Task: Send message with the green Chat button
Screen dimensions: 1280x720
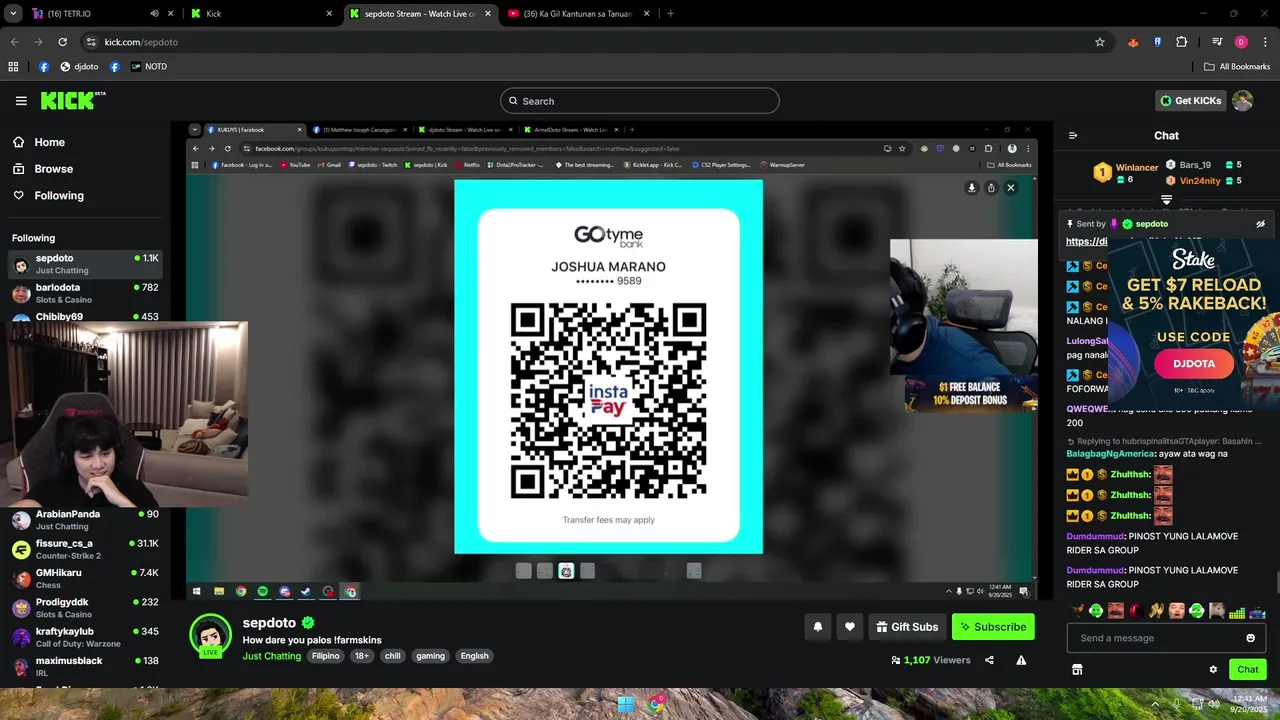Action: (x=1248, y=669)
